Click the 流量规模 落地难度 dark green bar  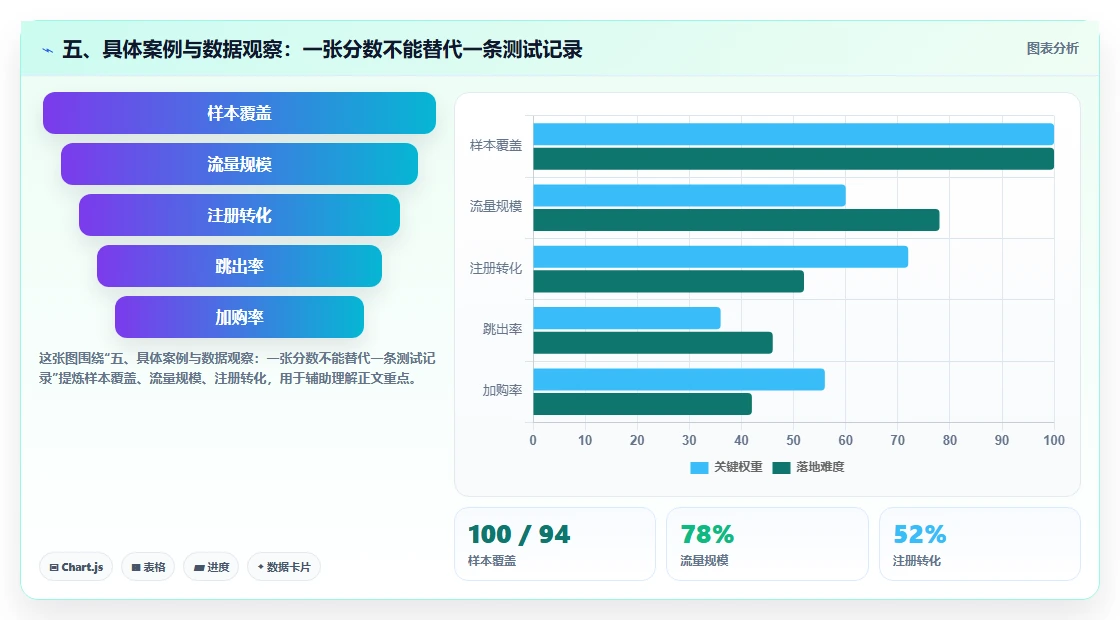[x=736, y=220]
